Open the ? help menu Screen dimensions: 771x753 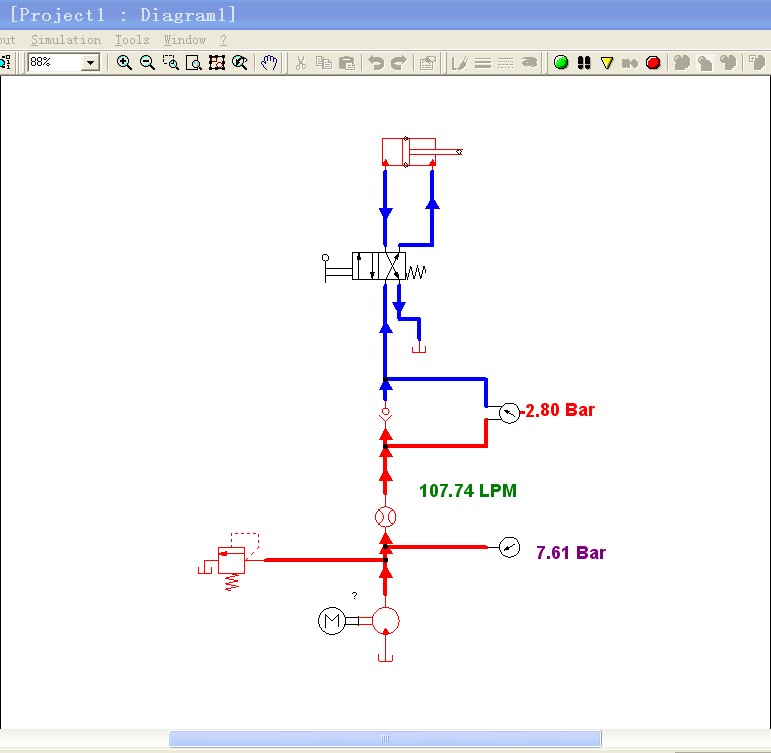click(223, 40)
